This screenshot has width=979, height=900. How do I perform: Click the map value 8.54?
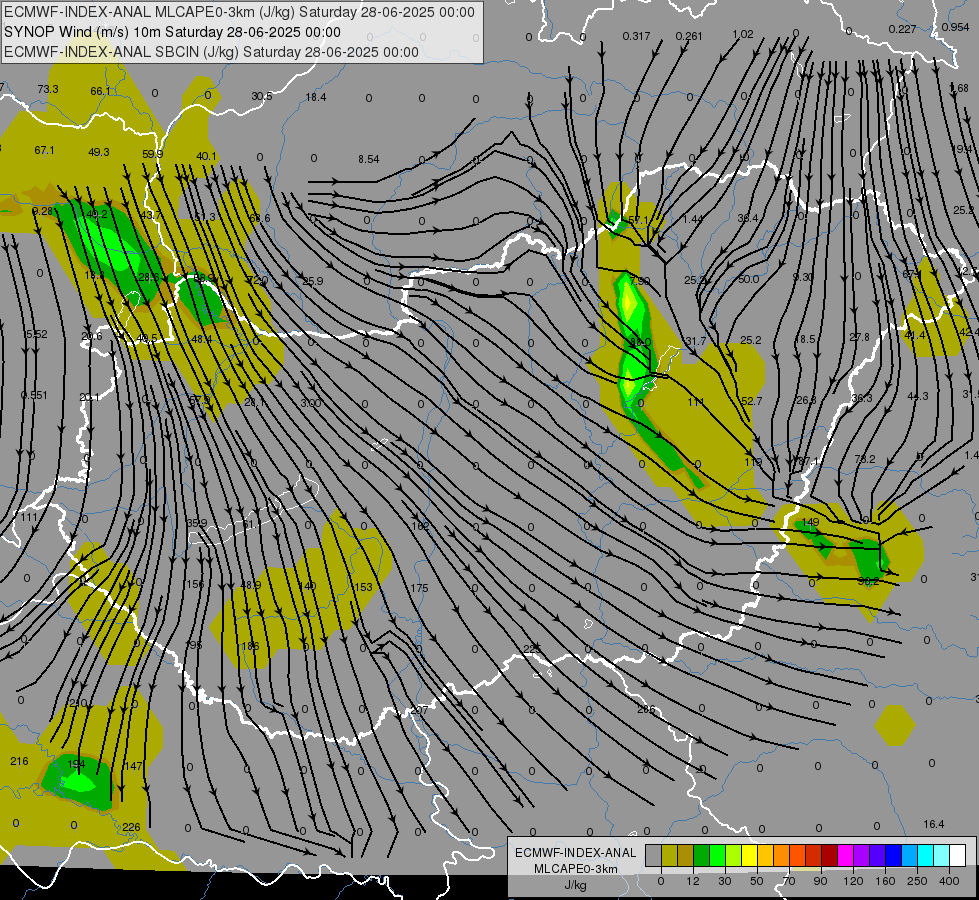(368, 159)
